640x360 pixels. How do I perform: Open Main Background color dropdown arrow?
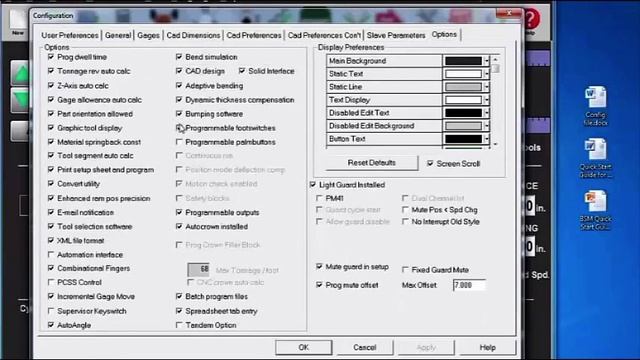(x=487, y=61)
